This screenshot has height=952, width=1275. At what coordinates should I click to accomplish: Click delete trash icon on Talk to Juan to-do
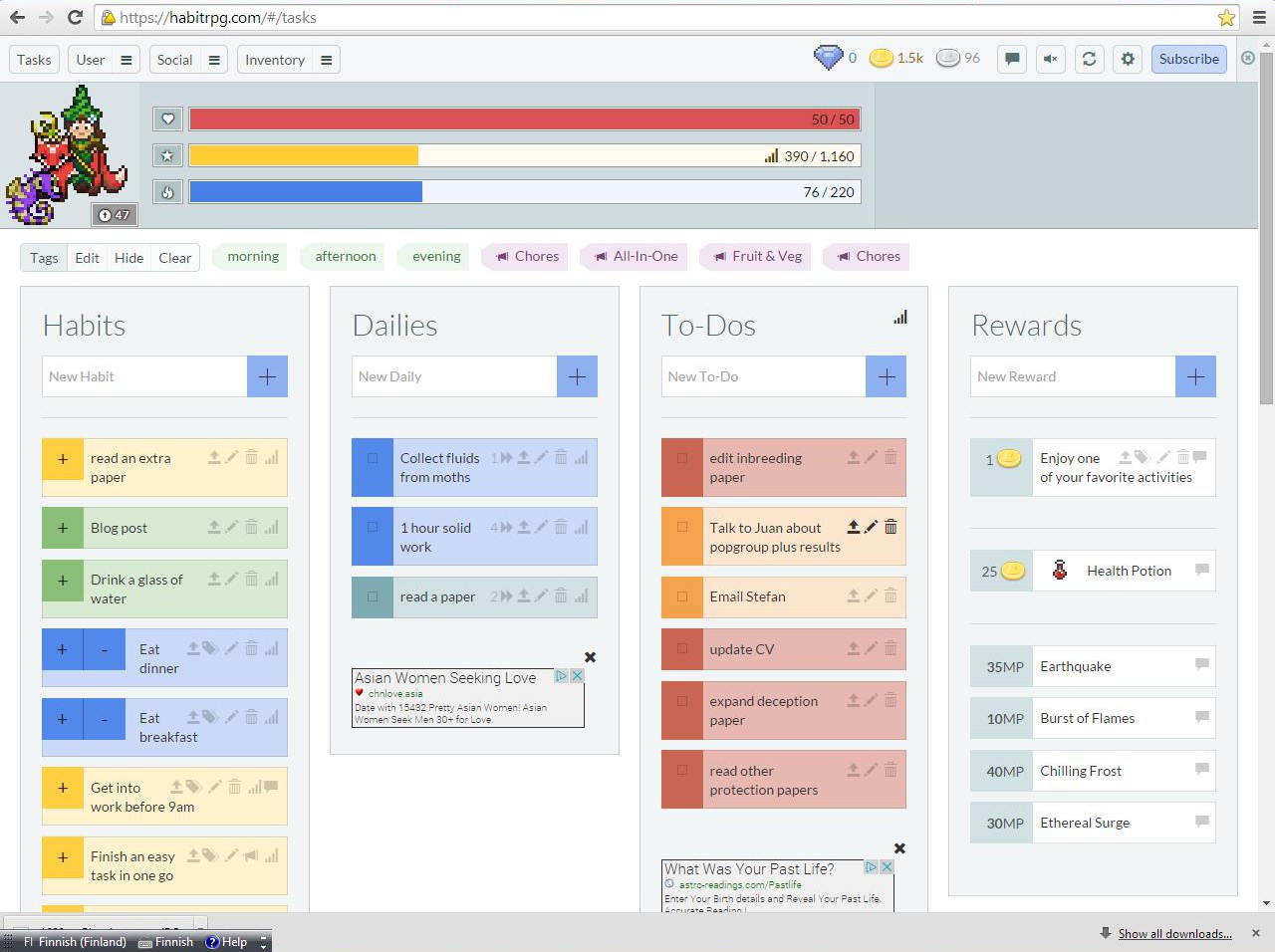[x=891, y=527]
